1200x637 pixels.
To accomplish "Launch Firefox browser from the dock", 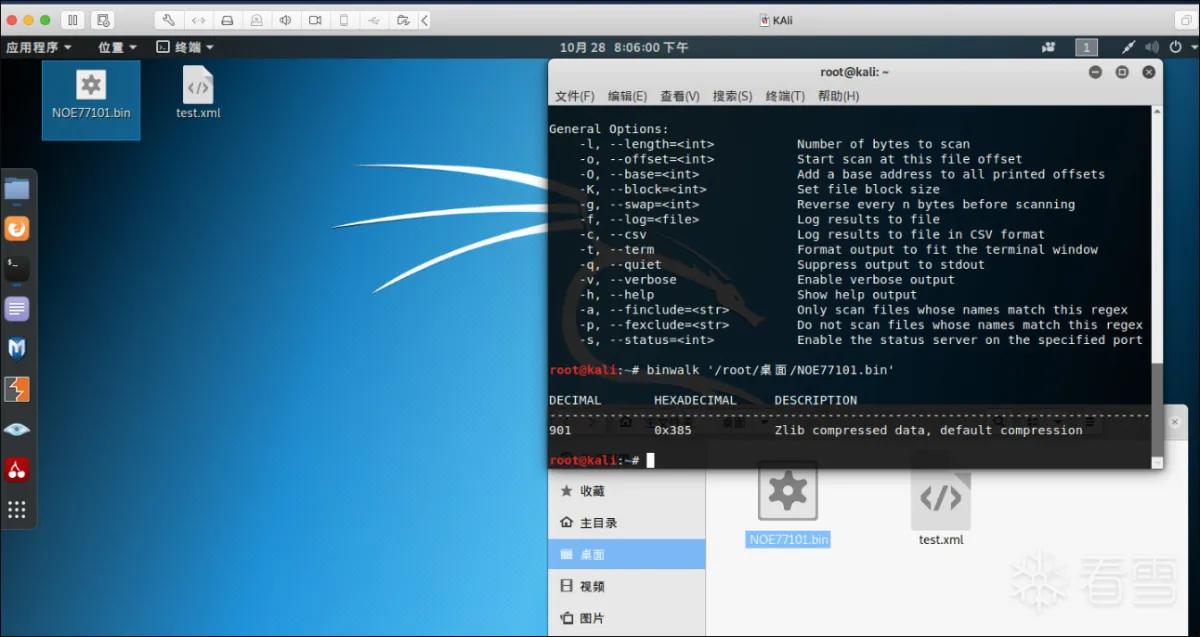I will [x=17, y=229].
